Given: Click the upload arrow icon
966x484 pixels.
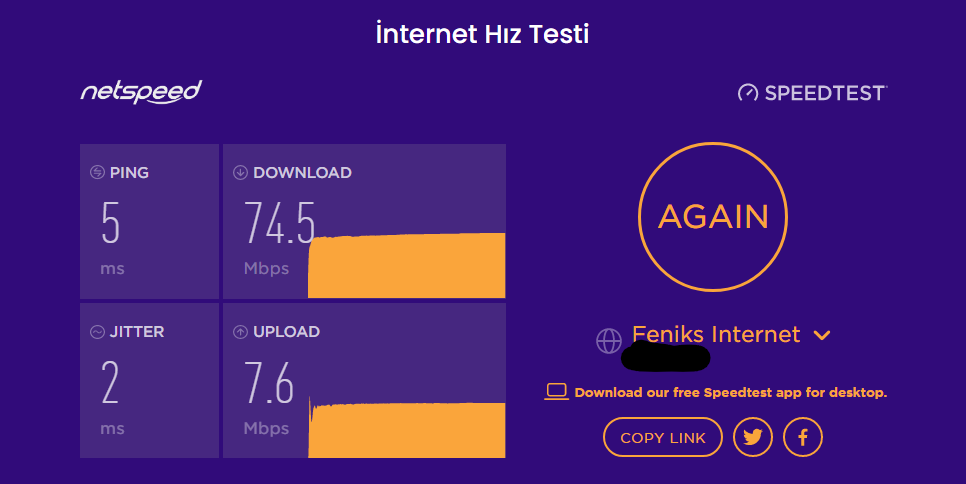Looking at the screenshot, I should [240, 331].
